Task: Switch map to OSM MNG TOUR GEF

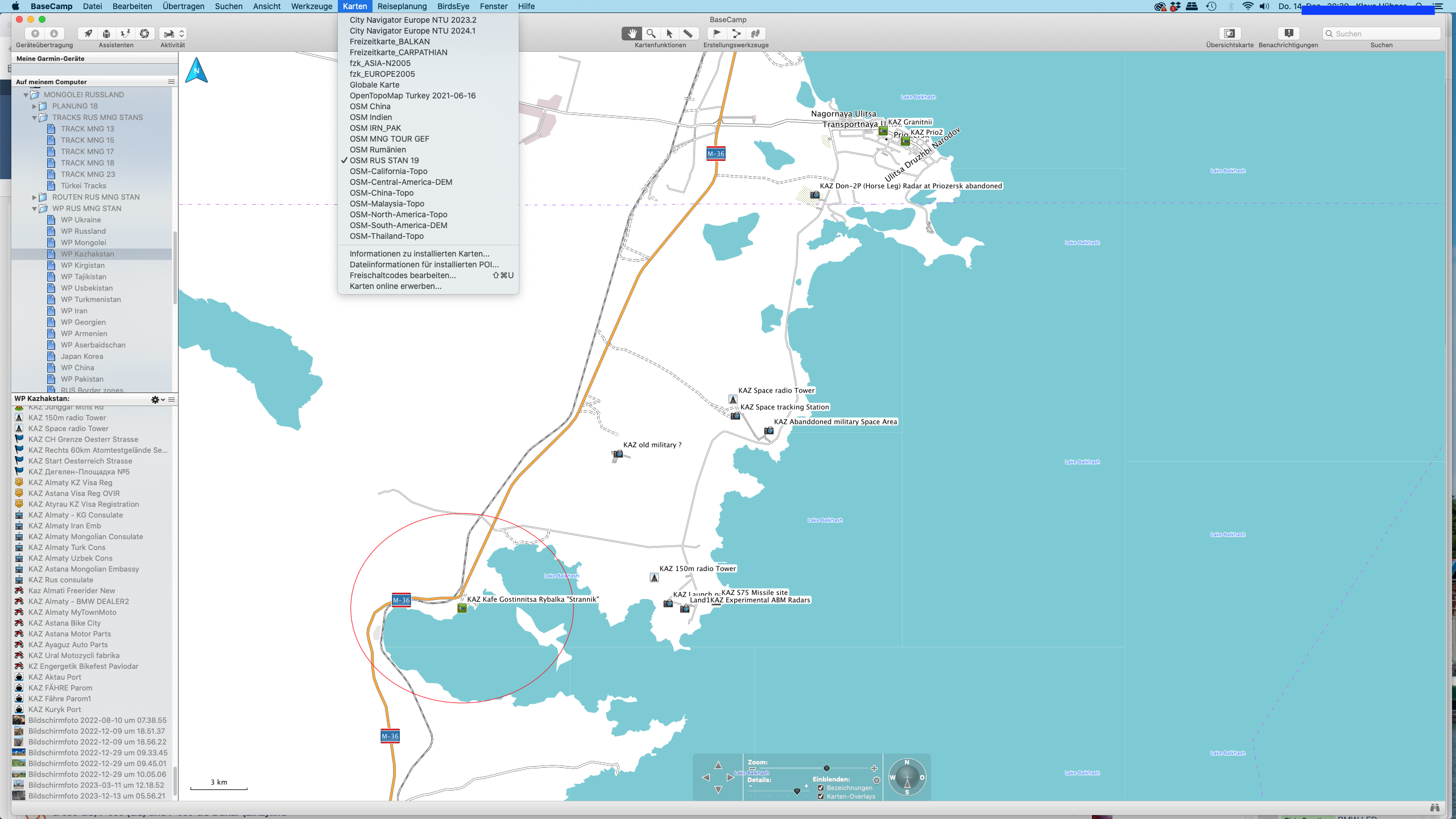Action: coord(389,139)
